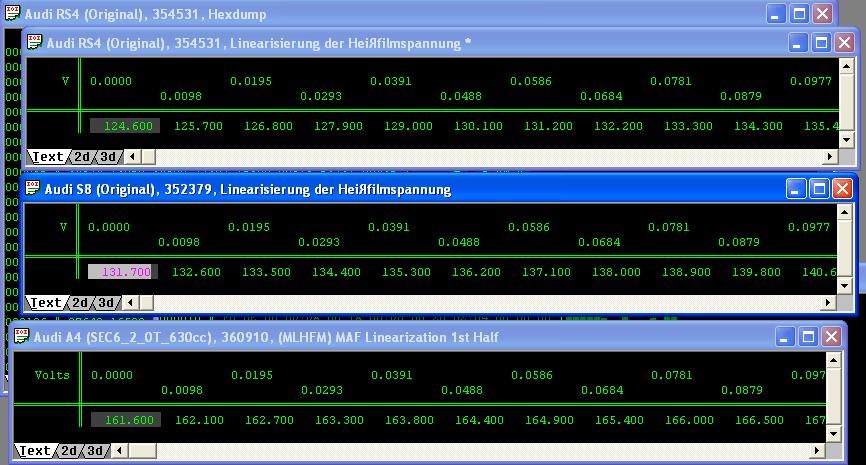
Task: Select cell 132.200 in RS4 table
Action: coord(618,126)
